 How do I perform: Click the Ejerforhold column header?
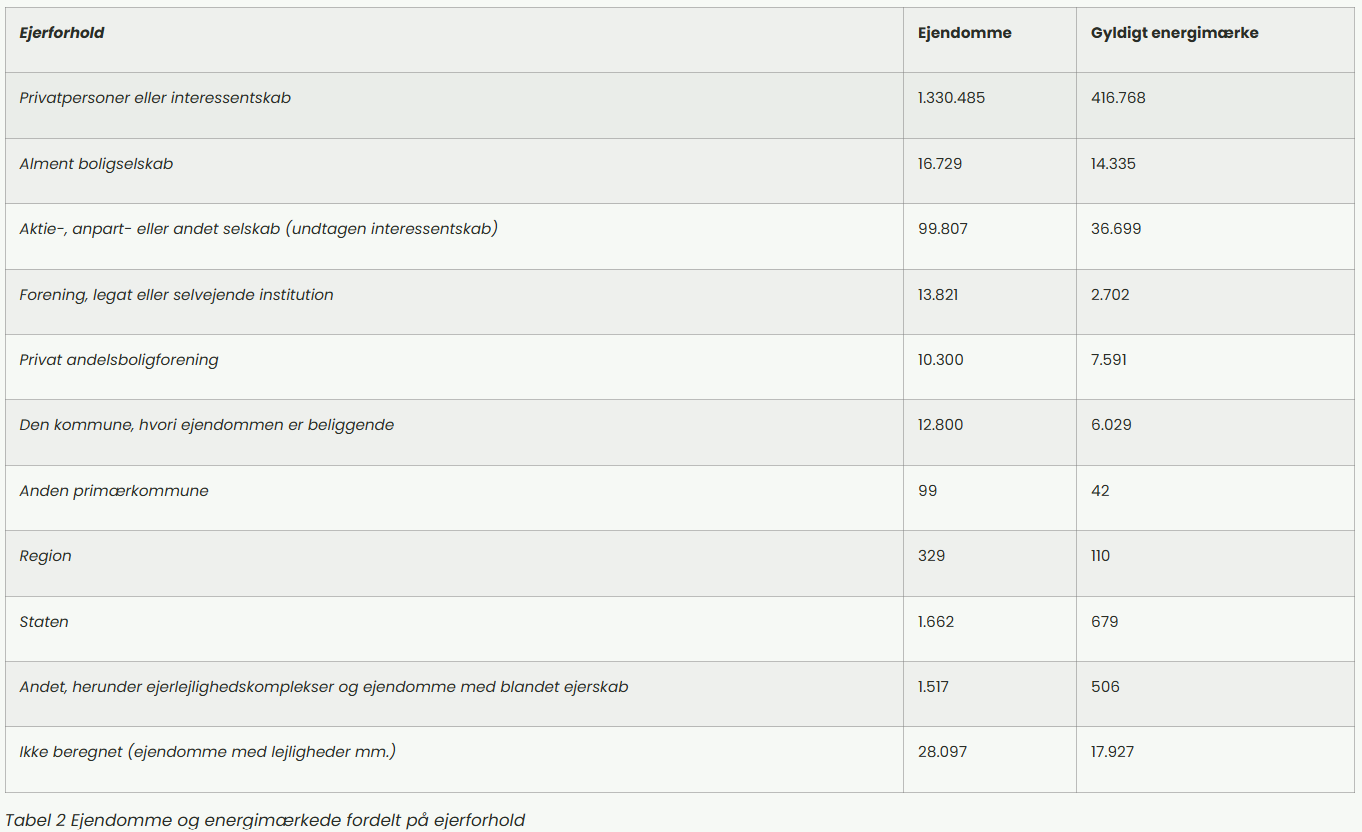coord(62,33)
